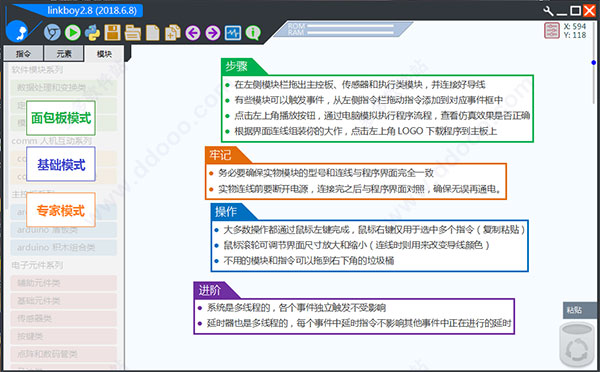Click the 粘贴 paste button
The image size is (600, 372).
point(579,310)
